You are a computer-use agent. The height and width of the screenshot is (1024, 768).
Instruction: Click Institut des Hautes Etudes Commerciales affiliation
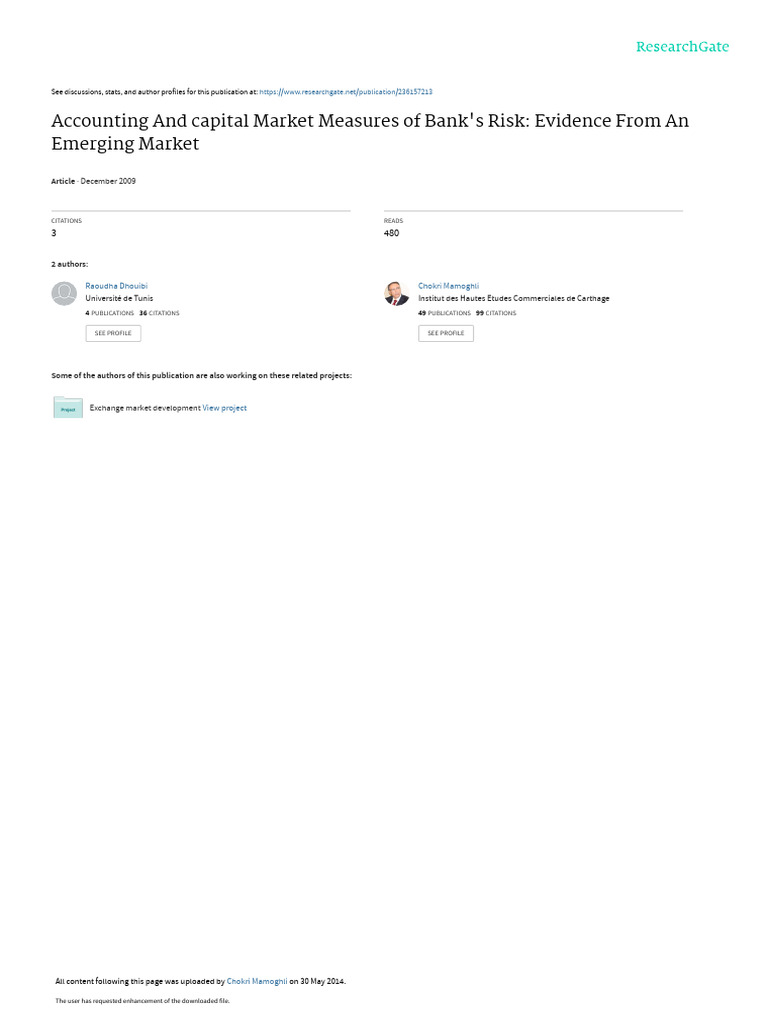pos(513,298)
